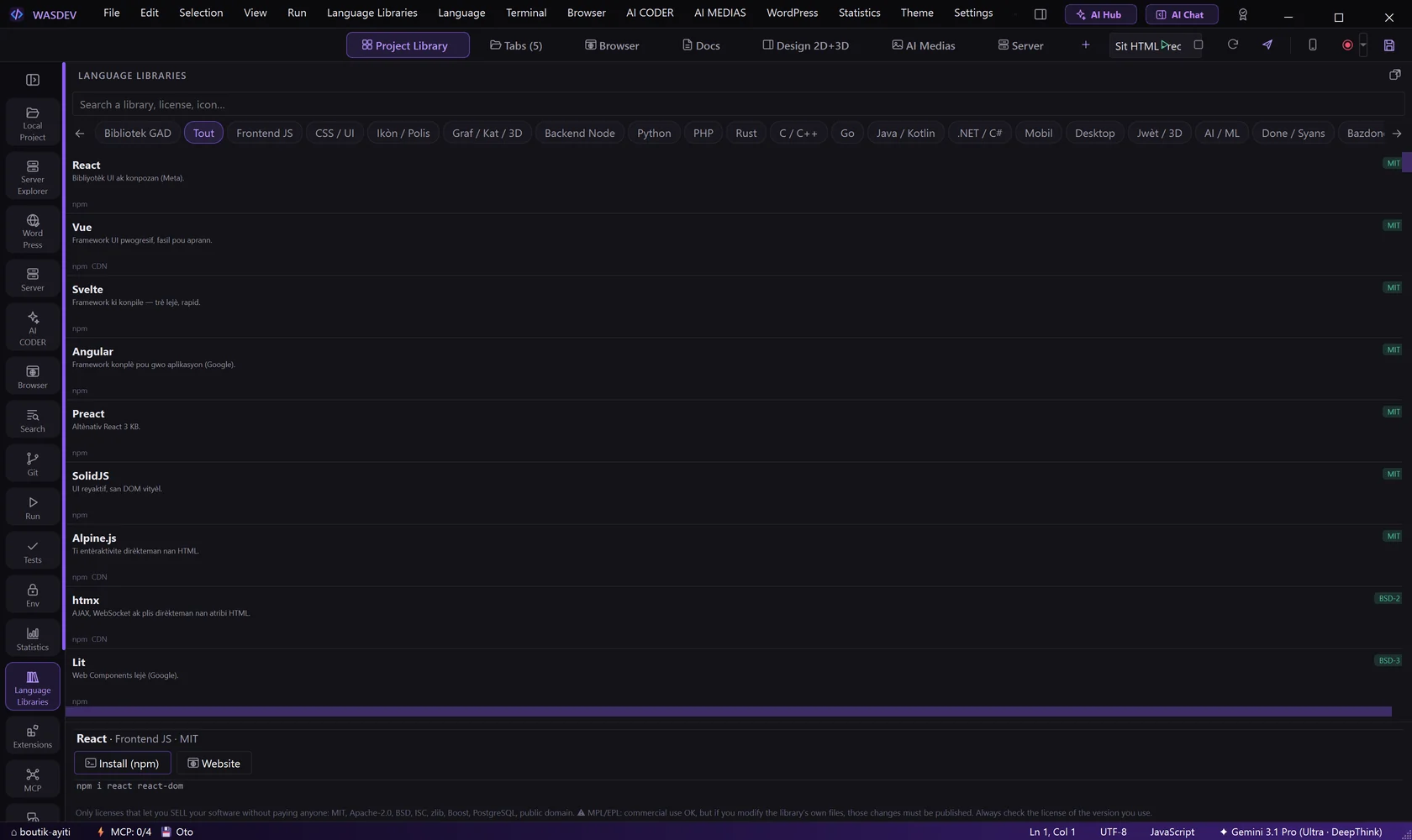Open the AI Hub button
Image resolution: width=1412 pixels, height=840 pixels.
pyautogui.click(x=1100, y=14)
